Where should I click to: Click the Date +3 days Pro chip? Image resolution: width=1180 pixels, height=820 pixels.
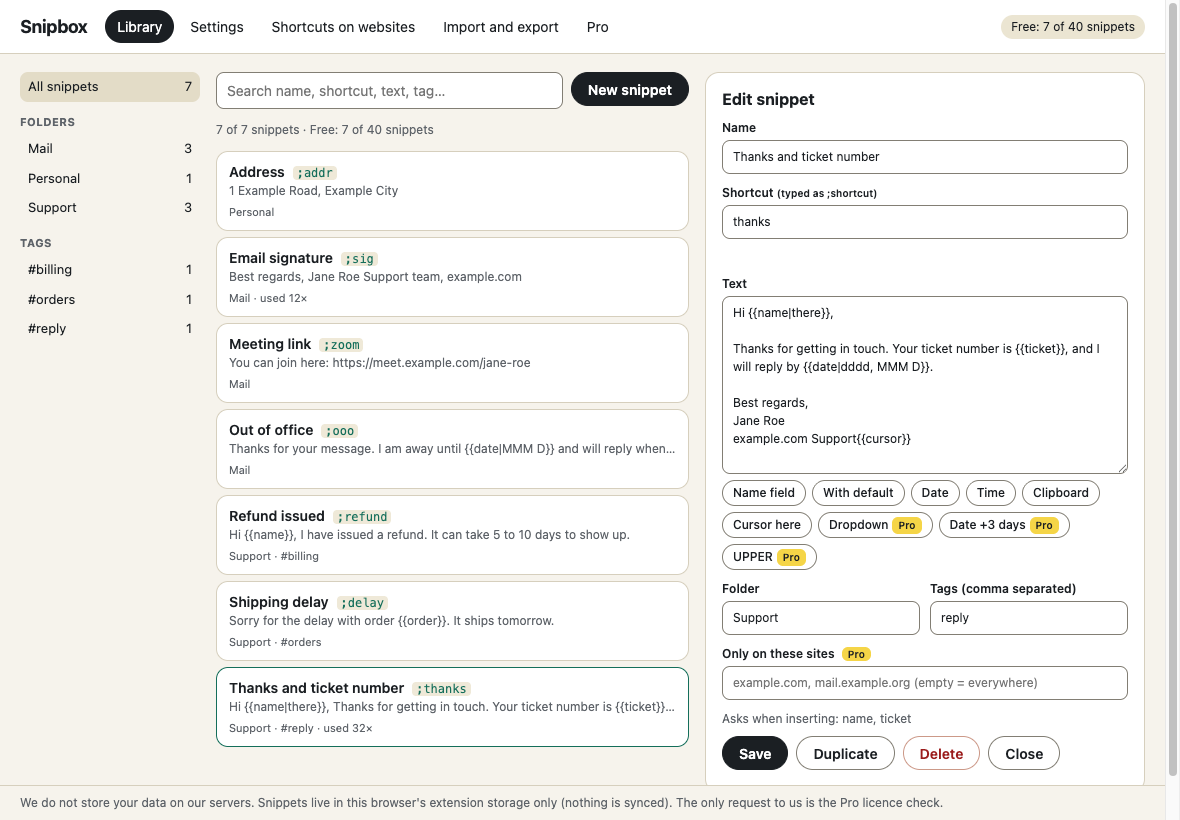(x=1004, y=525)
